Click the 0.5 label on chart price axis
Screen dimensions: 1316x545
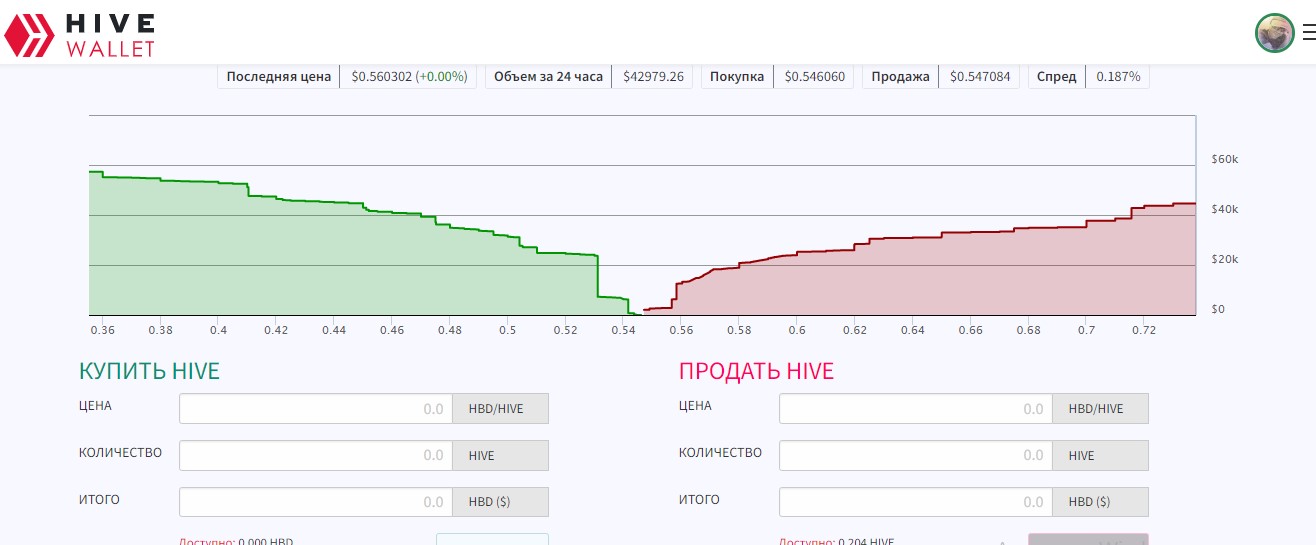pyautogui.click(x=508, y=330)
